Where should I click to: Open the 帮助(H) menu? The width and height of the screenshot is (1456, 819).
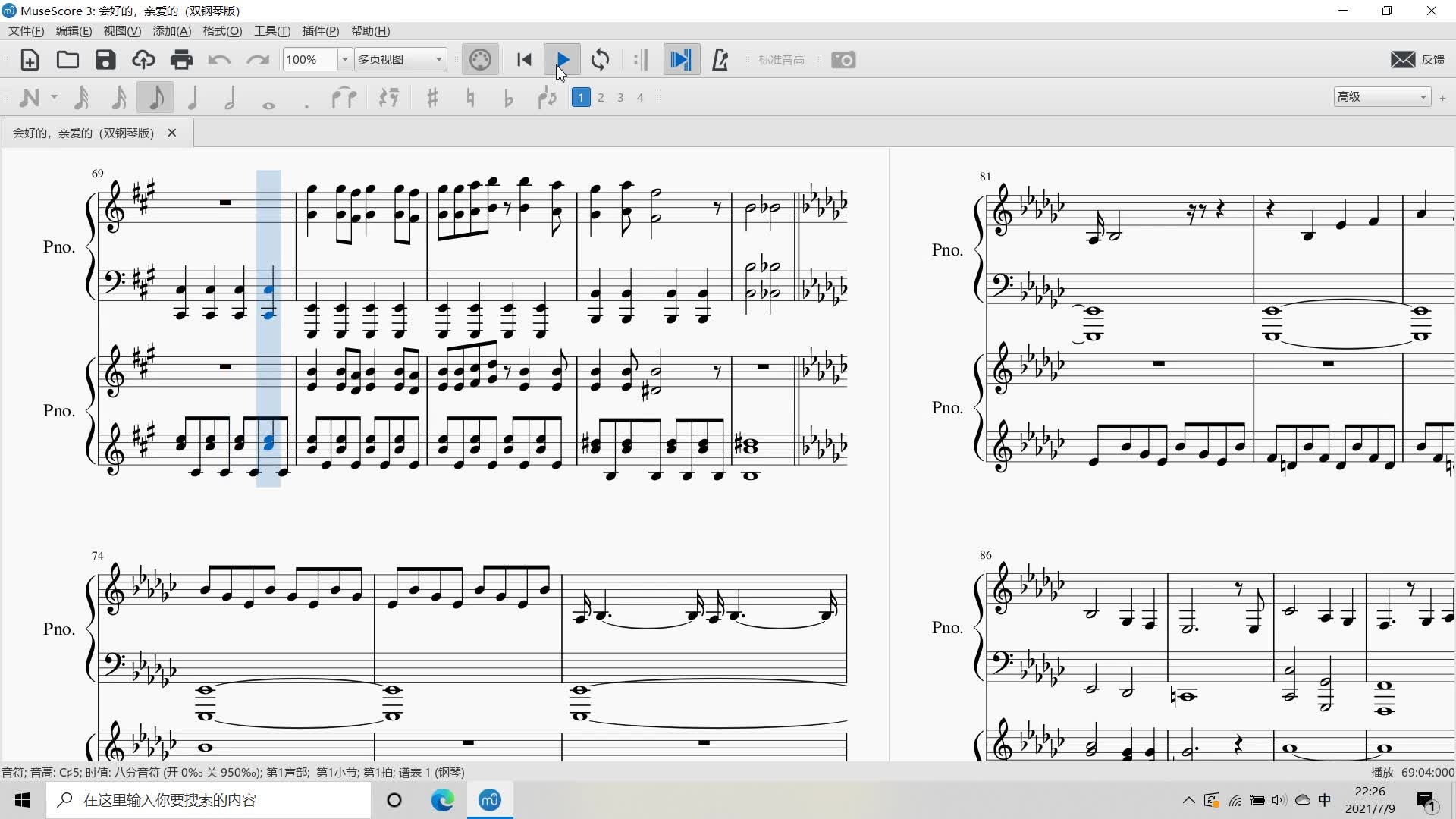(371, 31)
